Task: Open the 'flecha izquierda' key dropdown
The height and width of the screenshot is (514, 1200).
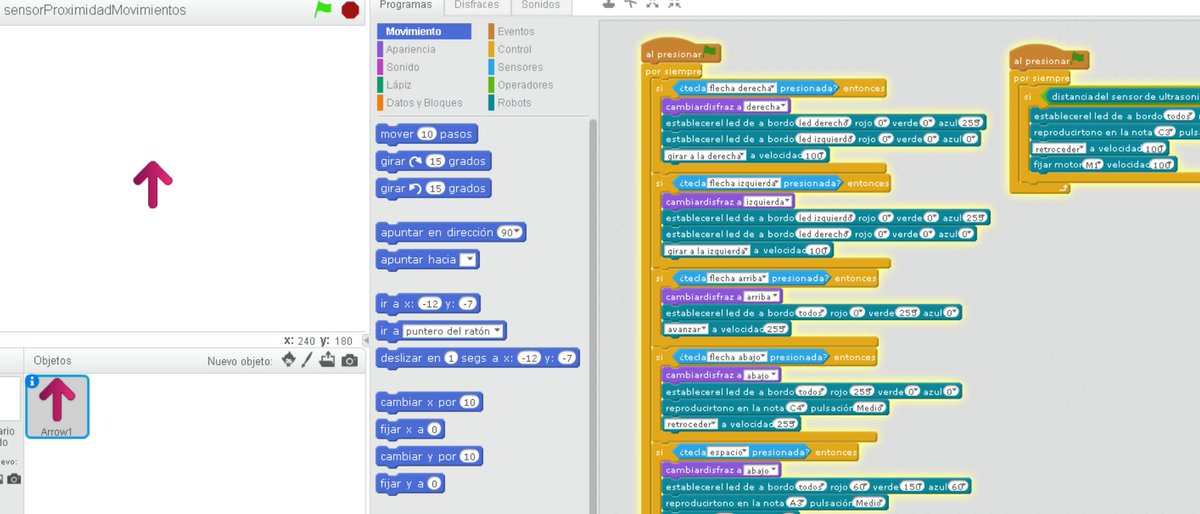Action: tap(746, 184)
